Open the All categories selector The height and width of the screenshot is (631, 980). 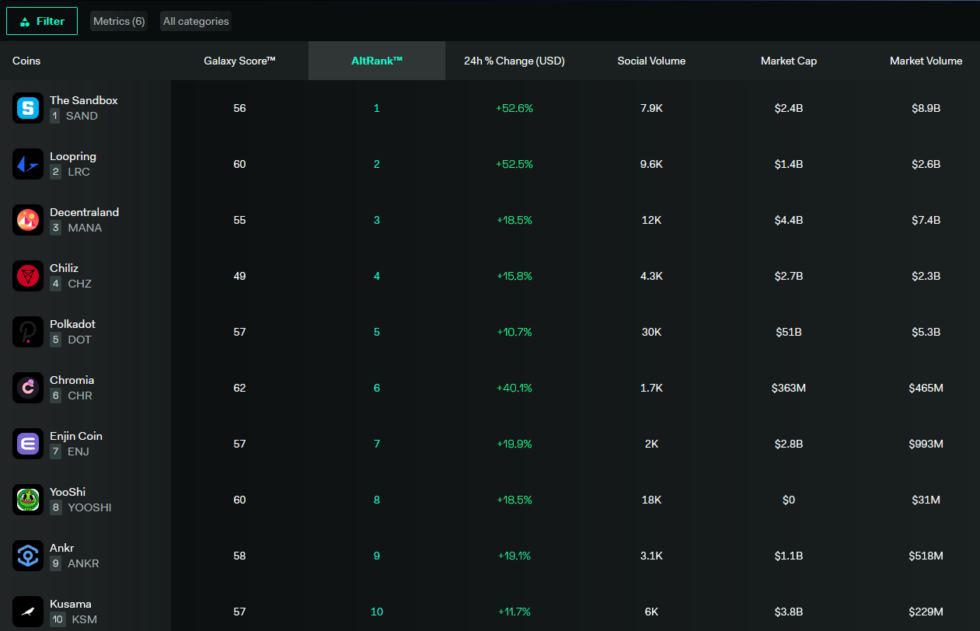195,20
